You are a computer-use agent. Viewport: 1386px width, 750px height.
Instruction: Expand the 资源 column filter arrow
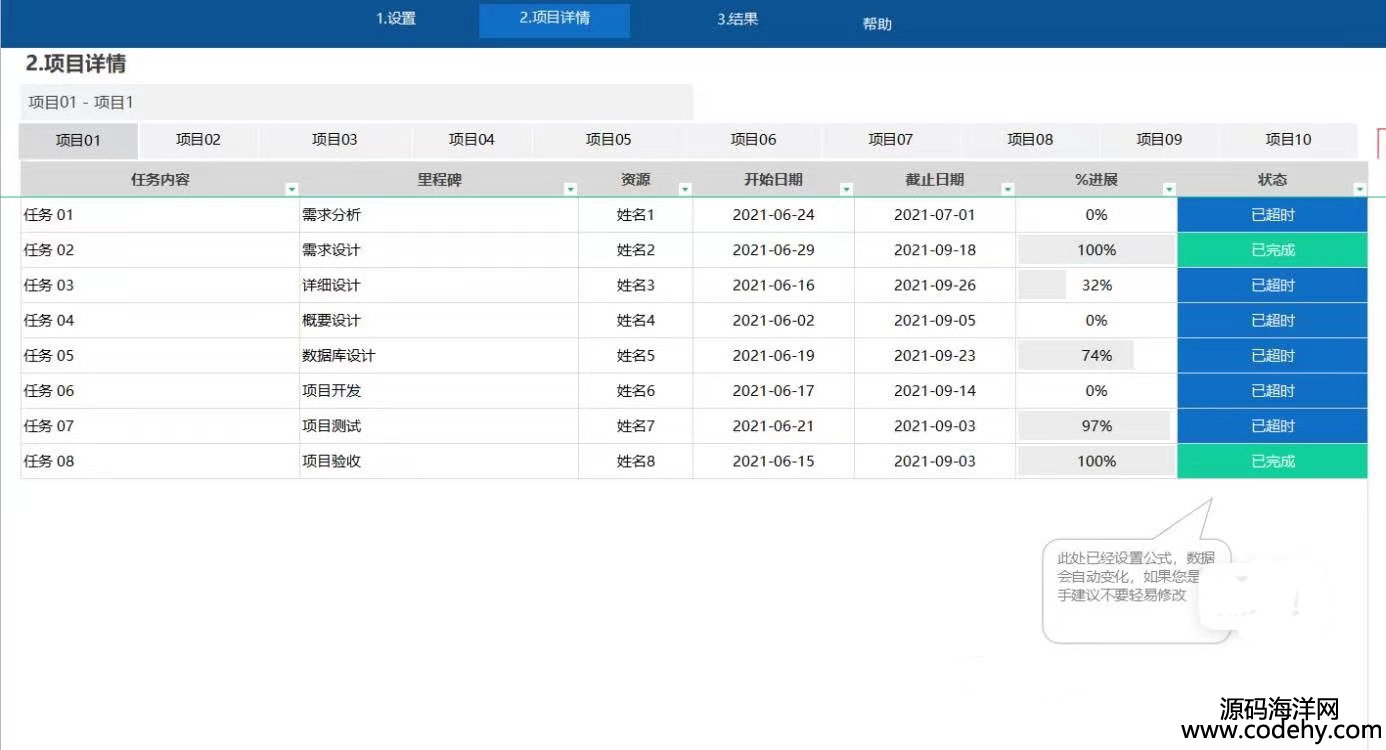685,189
